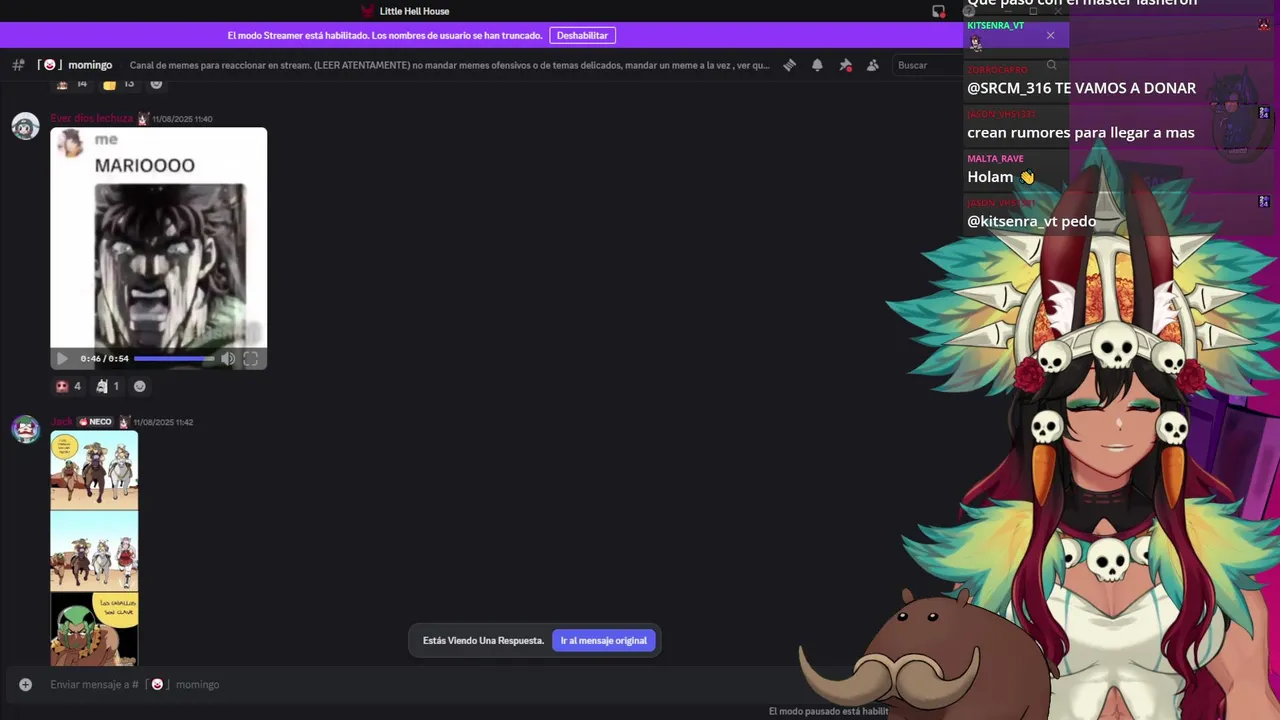This screenshot has width=1280, height=720.
Task: Toggle the reaction with count 1
Action: tap(107, 386)
